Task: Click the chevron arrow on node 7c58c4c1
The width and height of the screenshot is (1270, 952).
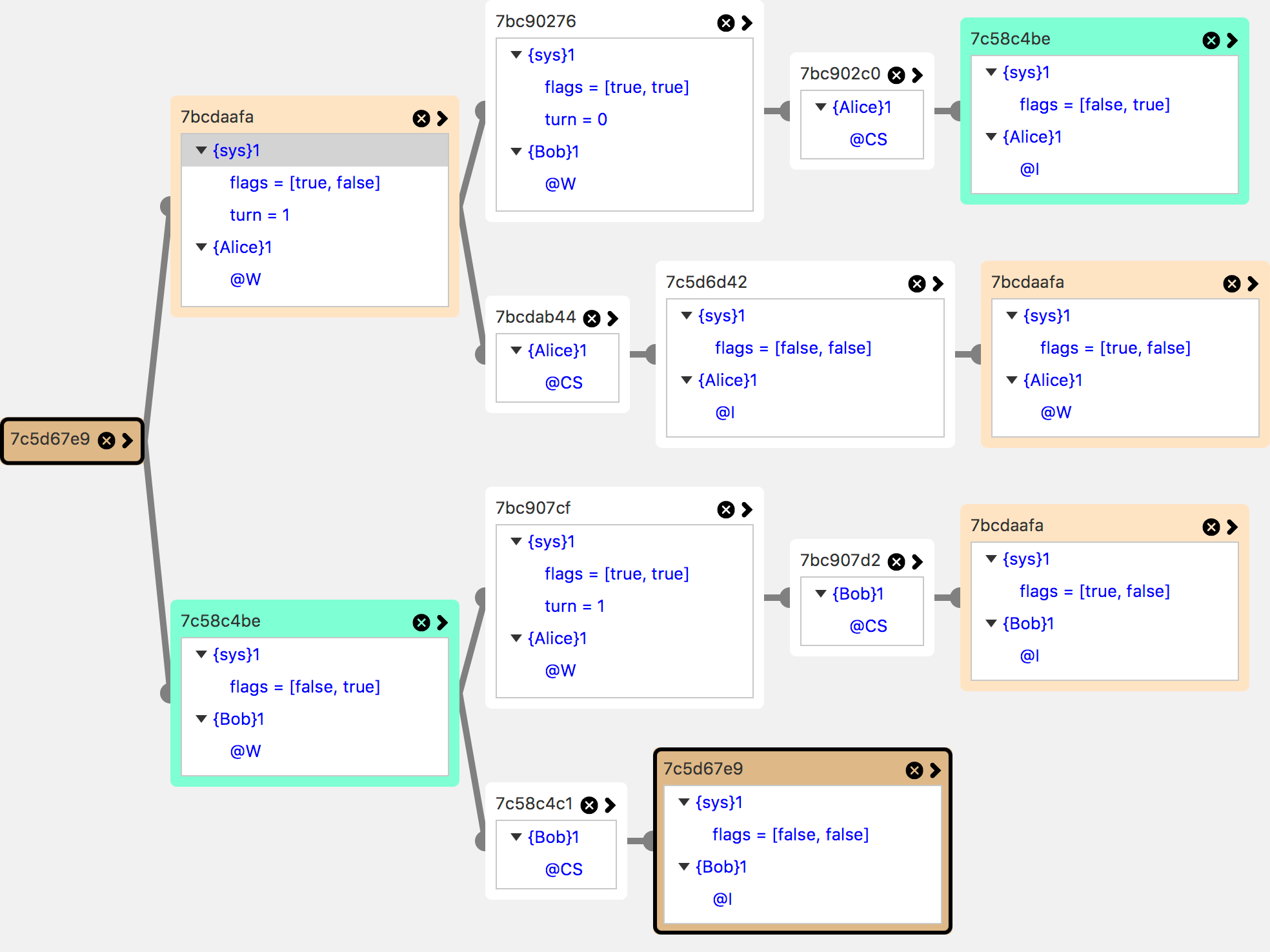Action: (x=610, y=805)
